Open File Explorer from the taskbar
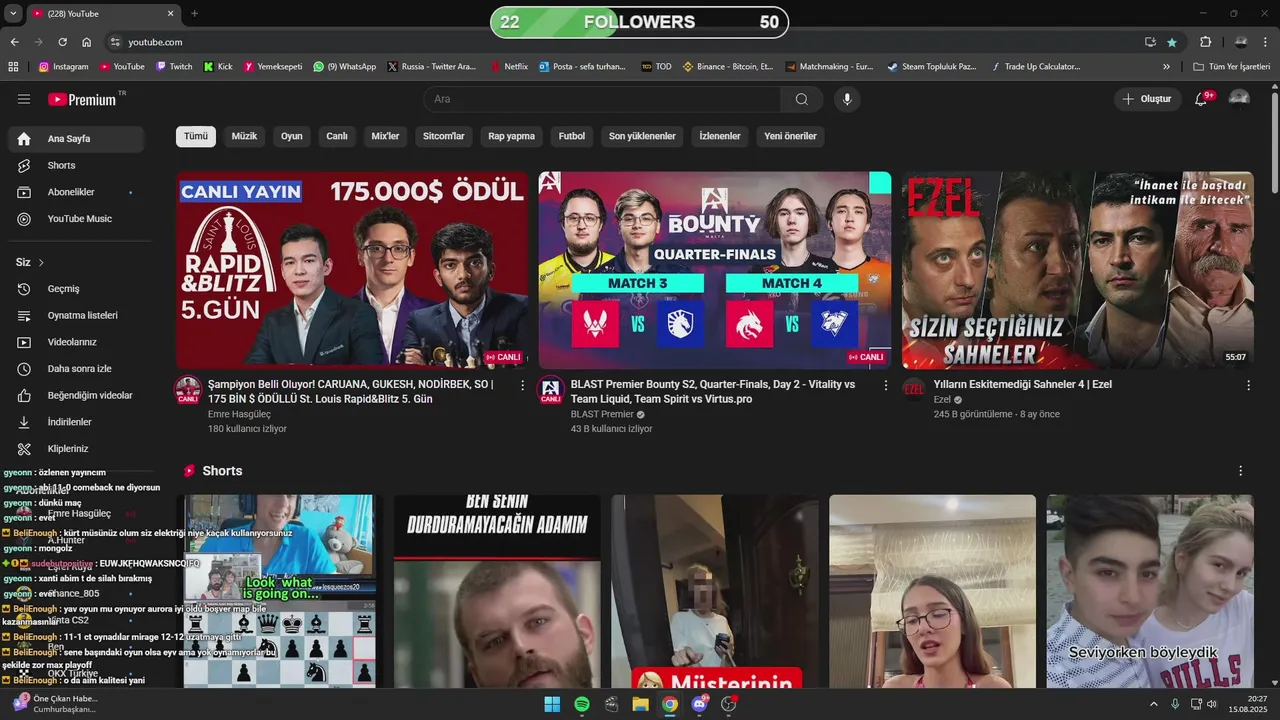Screen dimensions: 1280x720 640,704
